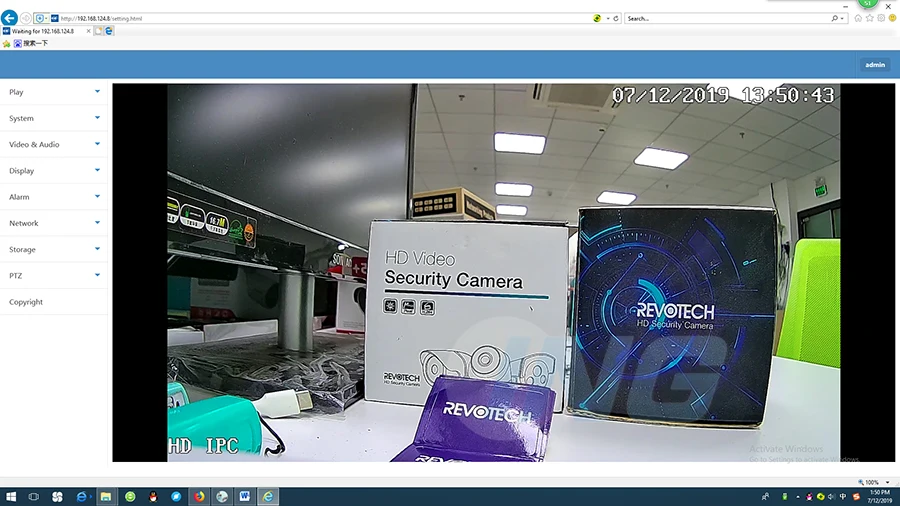
Task: Open the Display menu in sidebar
Action: [x=21, y=171]
